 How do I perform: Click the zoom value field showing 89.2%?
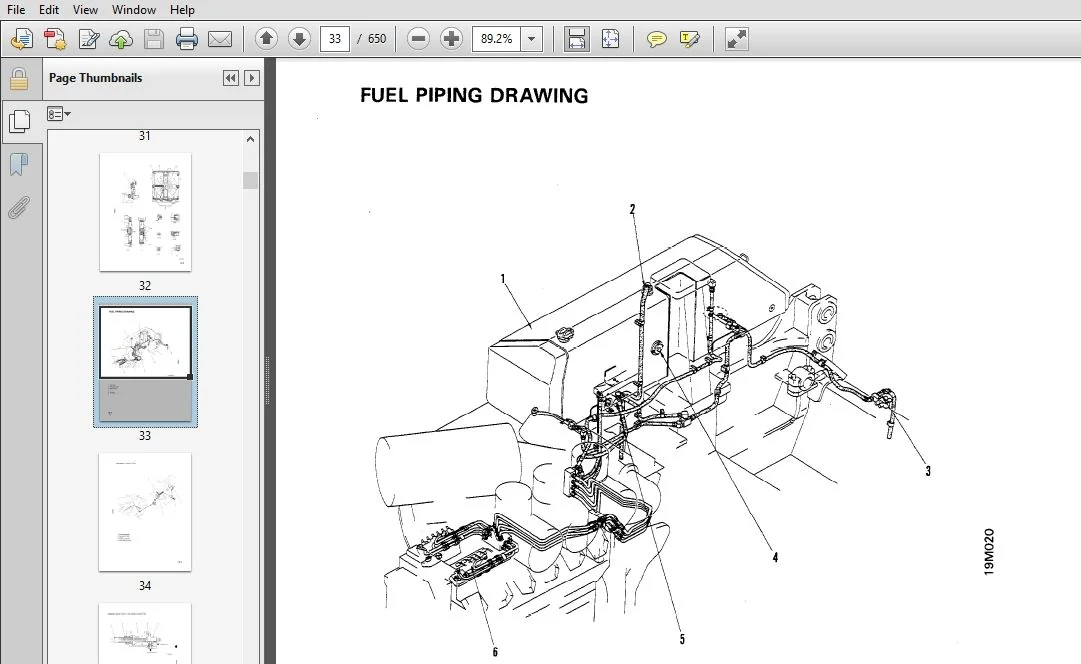coord(496,39)
